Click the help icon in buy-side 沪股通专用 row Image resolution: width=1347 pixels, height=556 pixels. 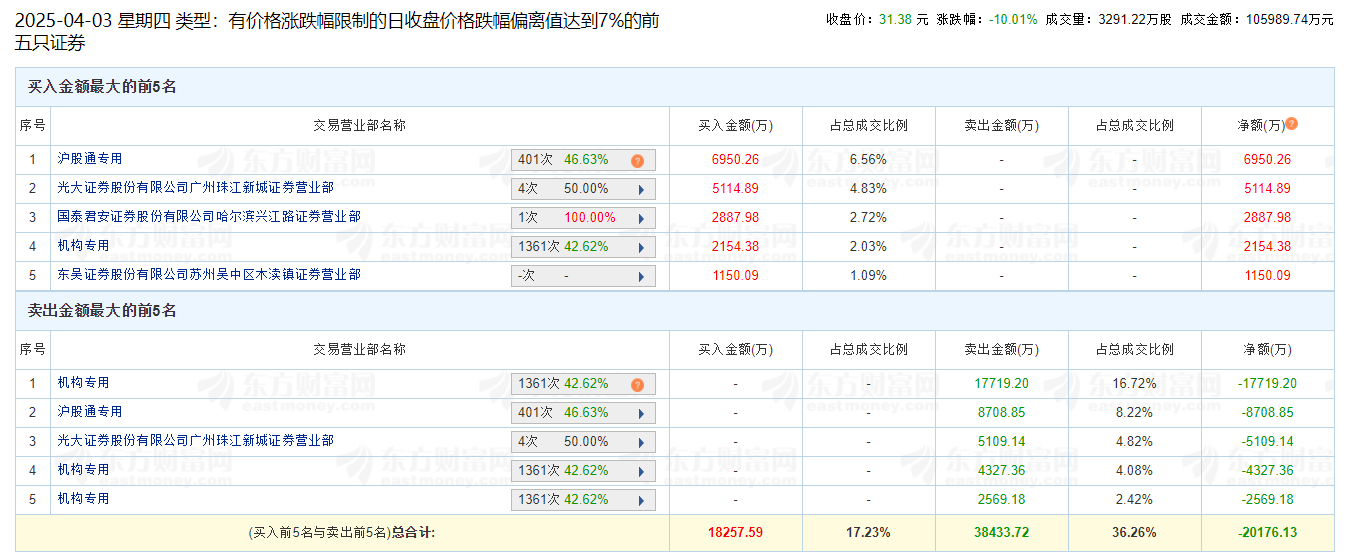coord(637,160)
